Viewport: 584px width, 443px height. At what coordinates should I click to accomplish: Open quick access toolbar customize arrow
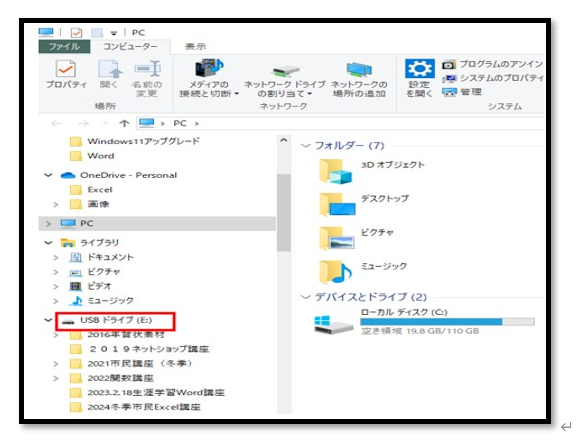[x=114, y=33]
